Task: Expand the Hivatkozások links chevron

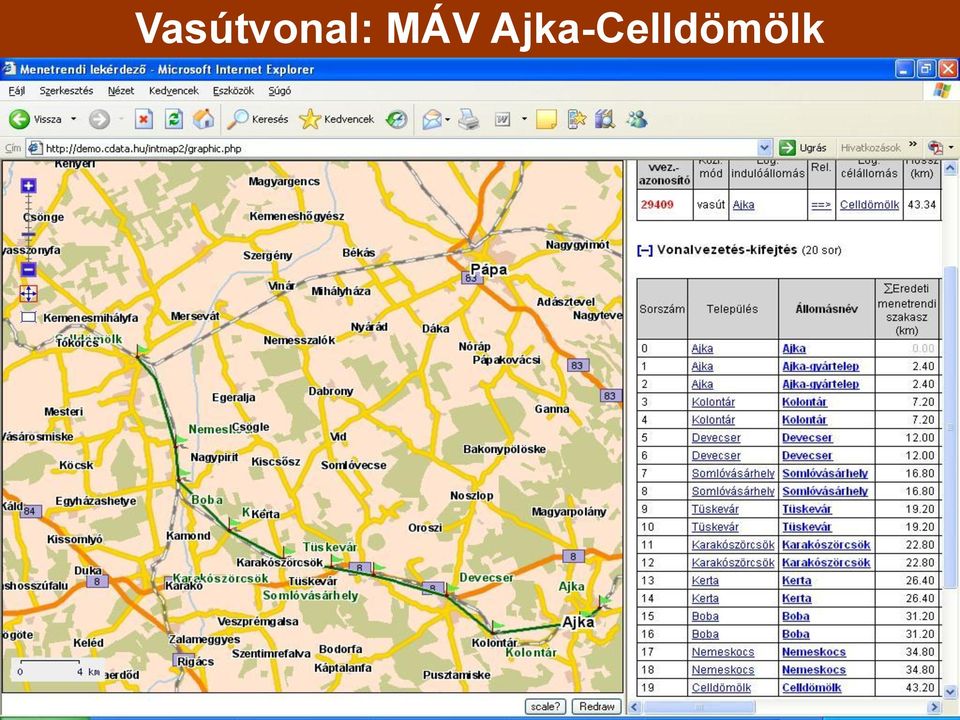Action: 913,144
